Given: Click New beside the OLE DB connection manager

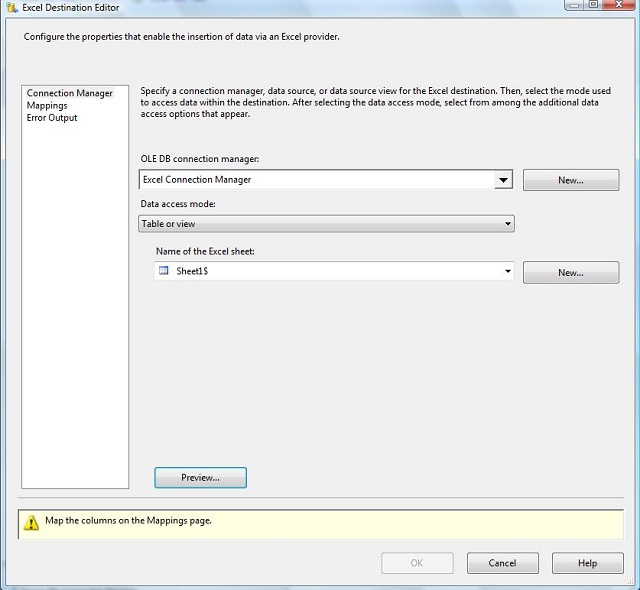Looking at the screenshot, I should click(x=570, y=180).
